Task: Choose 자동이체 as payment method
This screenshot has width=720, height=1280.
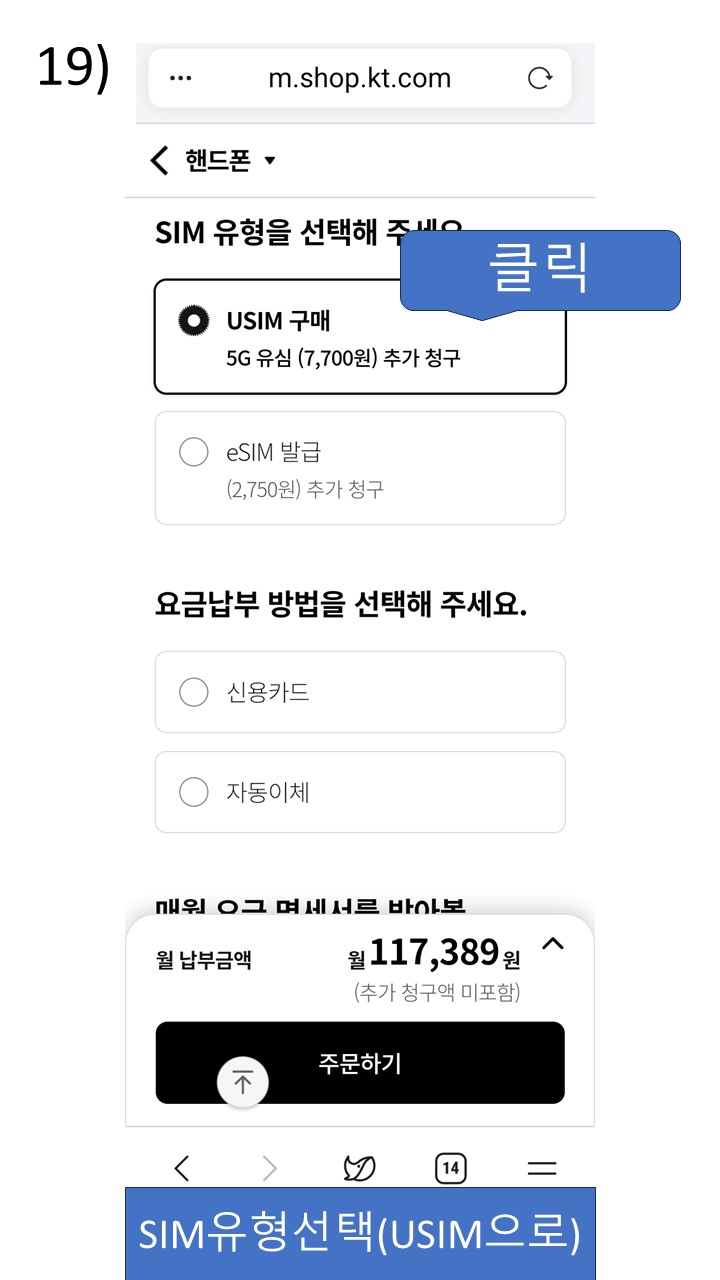Action: point(360,792)
